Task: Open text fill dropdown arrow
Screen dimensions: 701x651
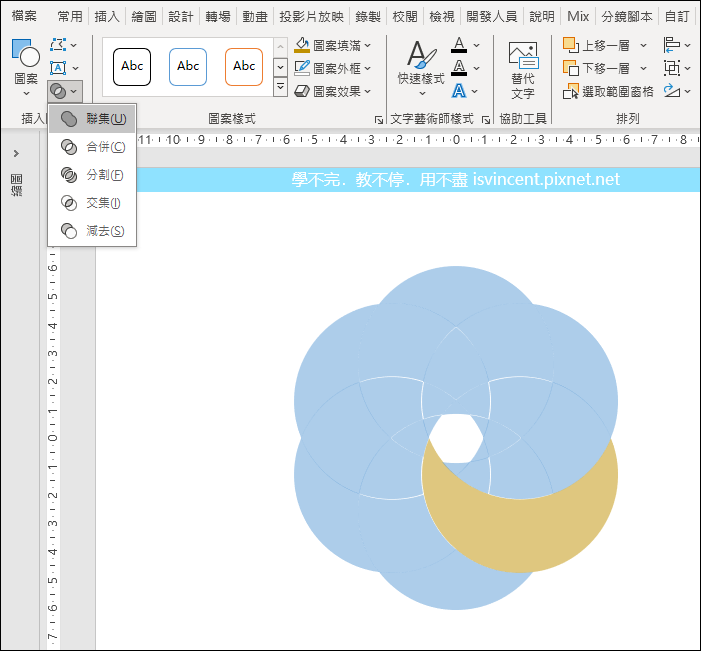Action: 477,45
